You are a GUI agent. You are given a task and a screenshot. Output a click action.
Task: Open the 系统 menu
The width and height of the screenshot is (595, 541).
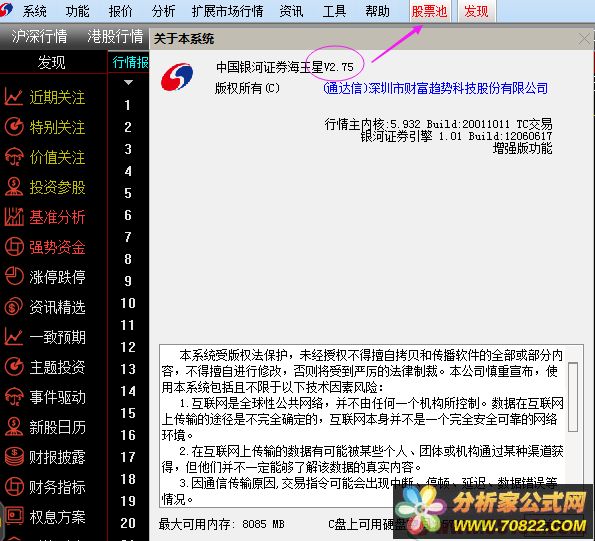tap(35, 11)
